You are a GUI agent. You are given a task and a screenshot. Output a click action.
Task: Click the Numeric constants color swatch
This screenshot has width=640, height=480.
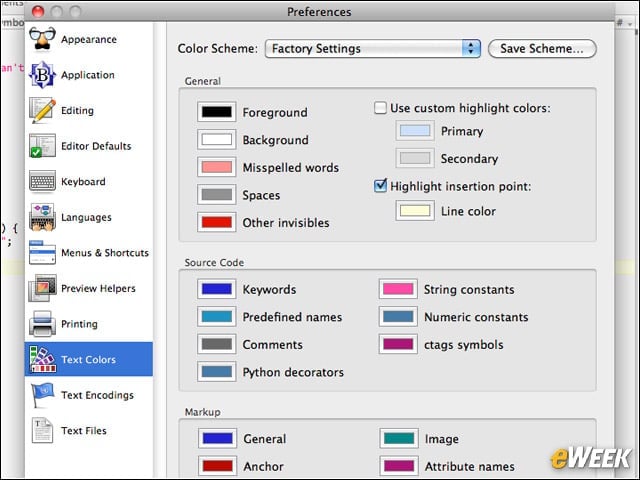[398, 316]
